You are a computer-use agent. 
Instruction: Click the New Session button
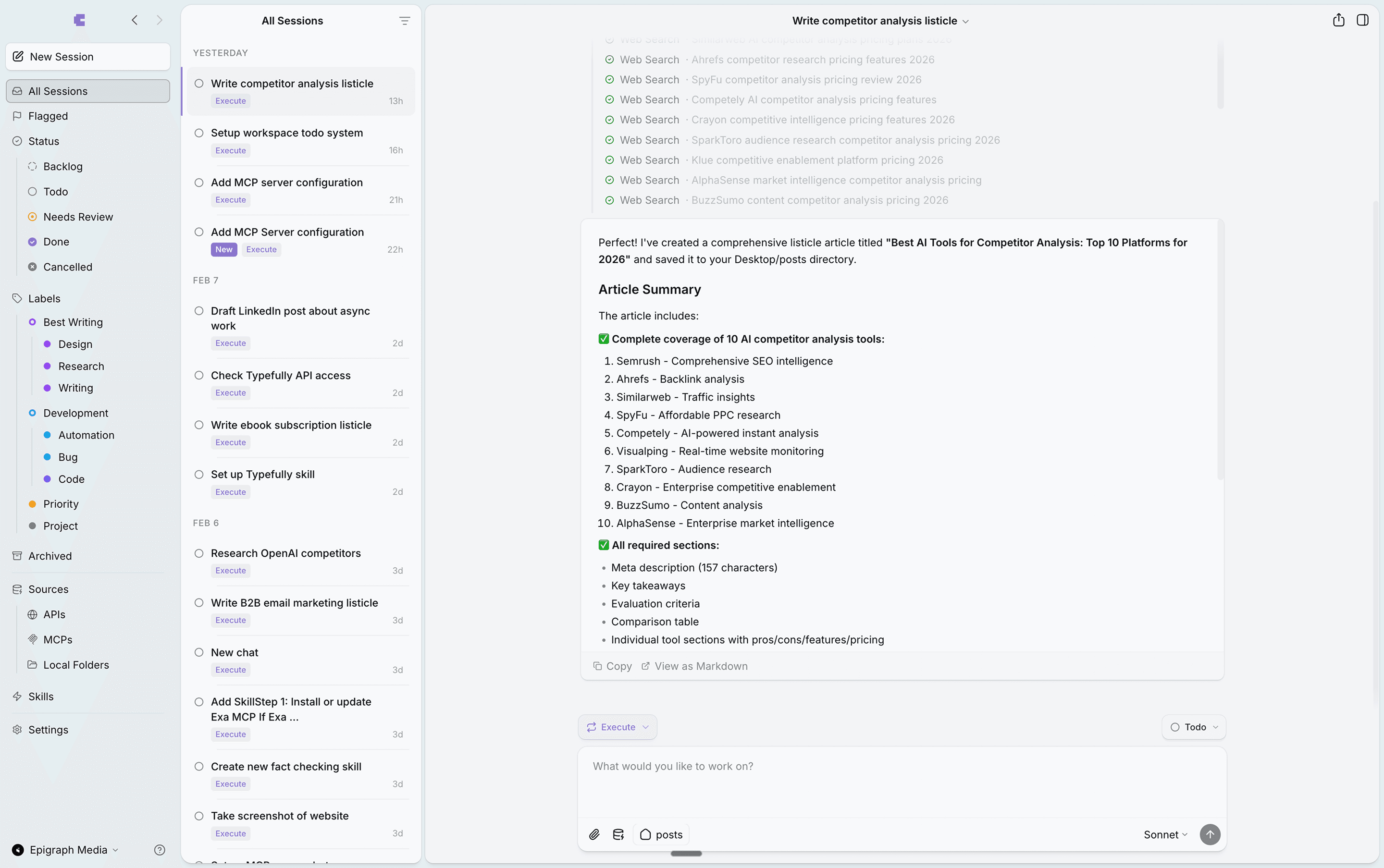[88, 57]
